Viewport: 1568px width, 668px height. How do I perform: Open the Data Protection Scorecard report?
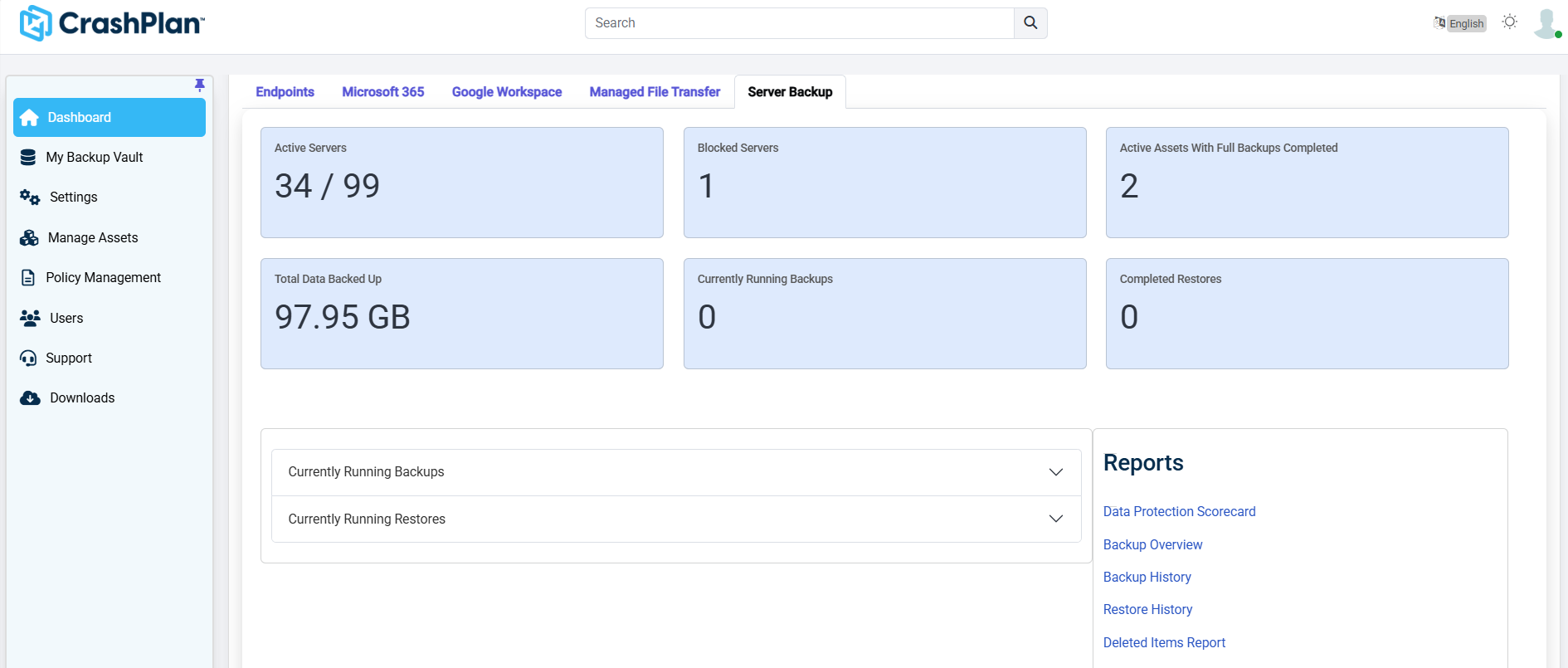click(x=1179, y=512)
